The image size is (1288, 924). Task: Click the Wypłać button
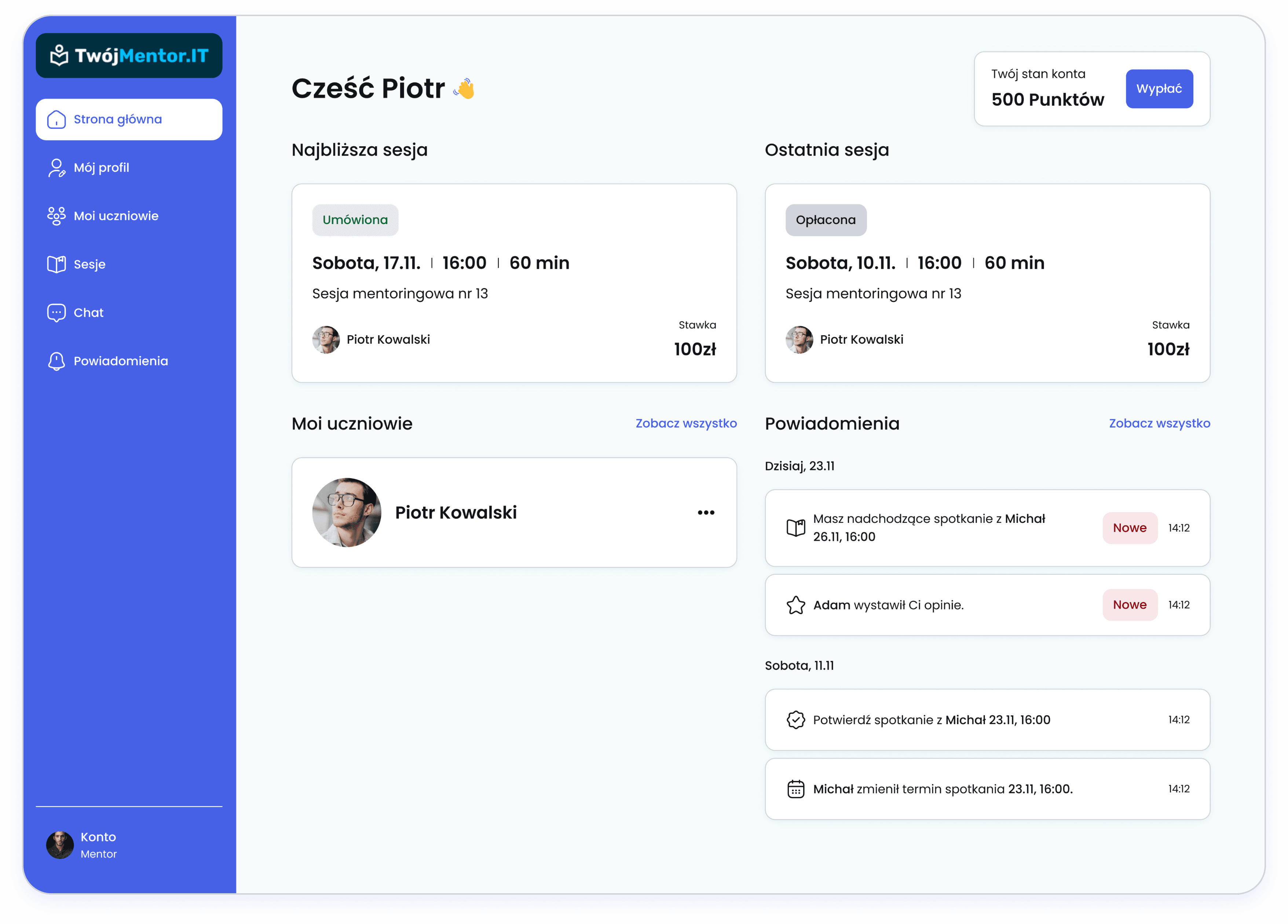click(1159, 89)
